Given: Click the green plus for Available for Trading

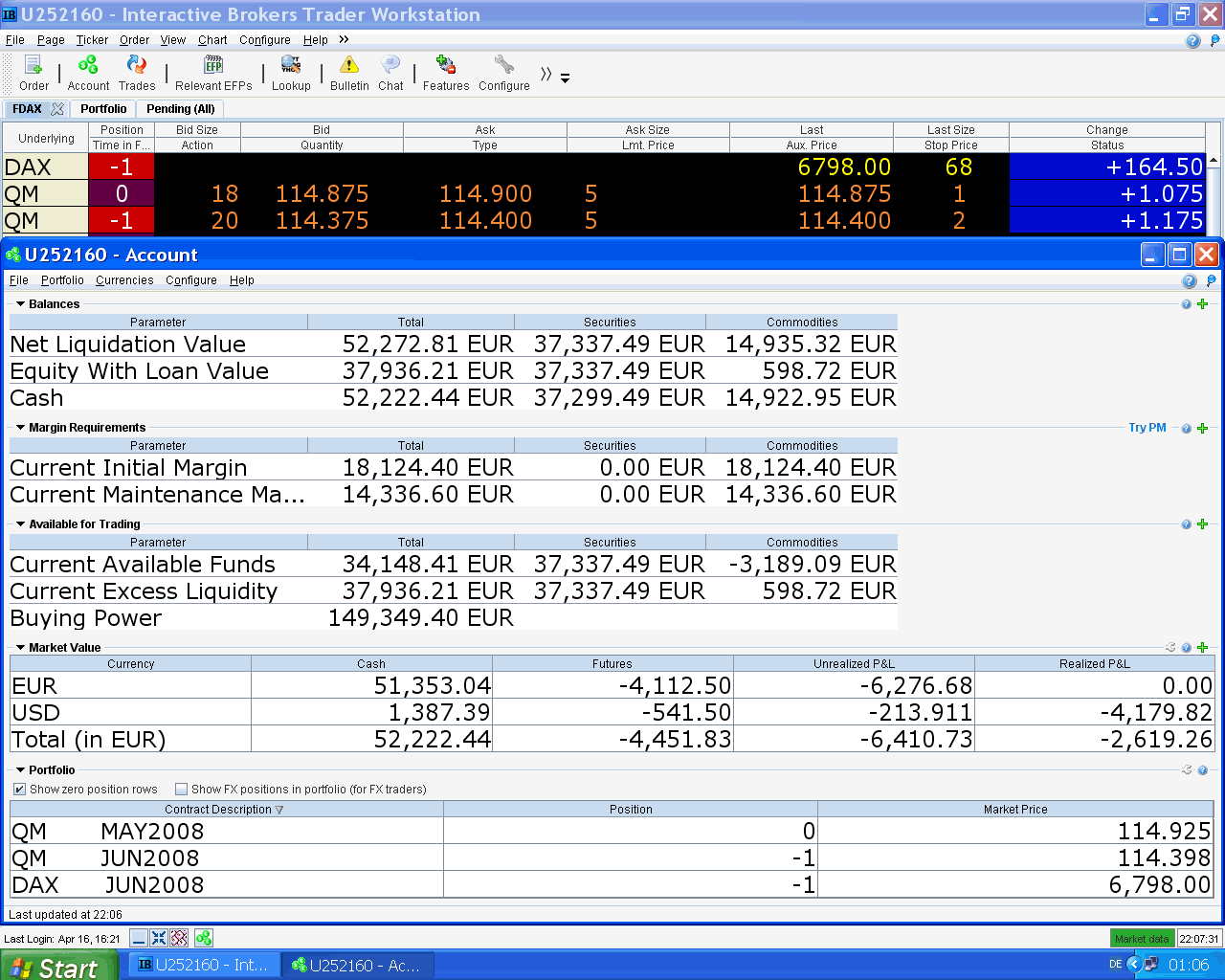Looking at the screenshot, I should click(x=1203, y=524).
